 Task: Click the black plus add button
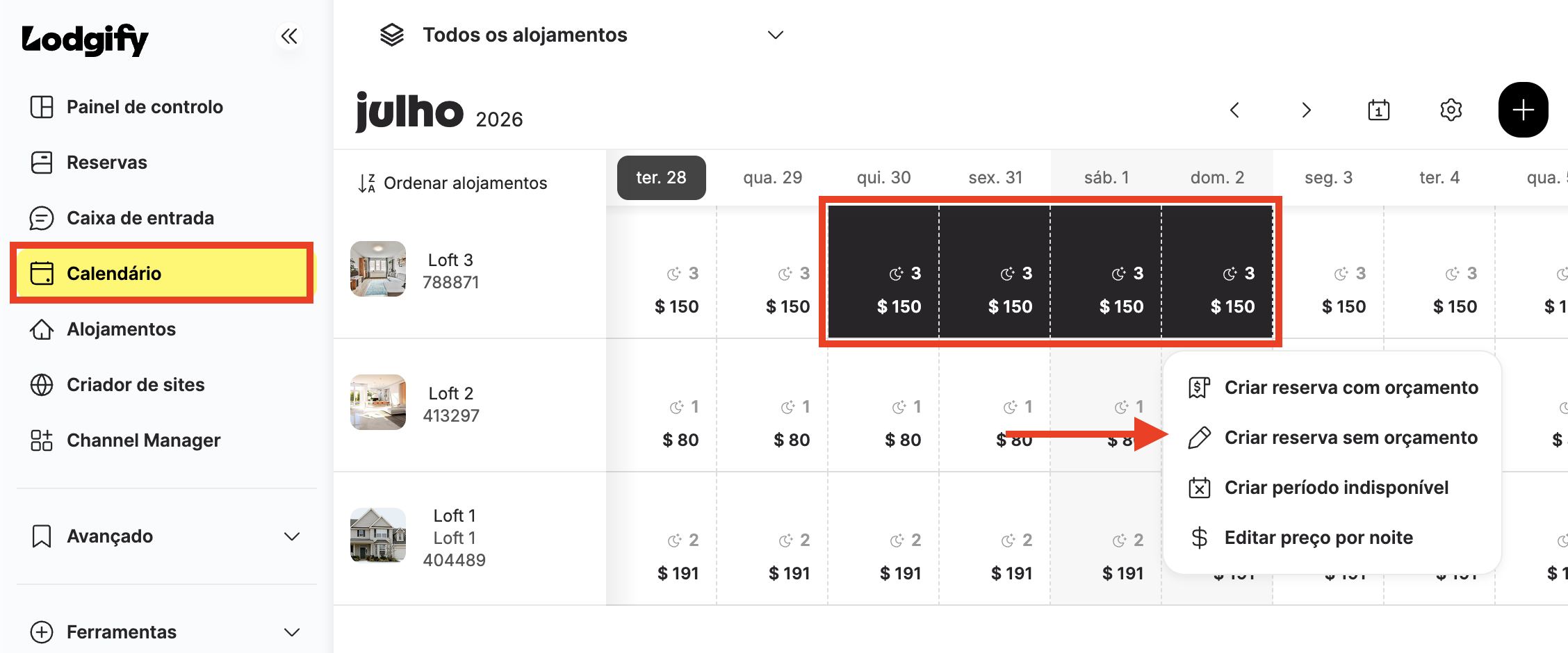click(x=1523, y=110)
